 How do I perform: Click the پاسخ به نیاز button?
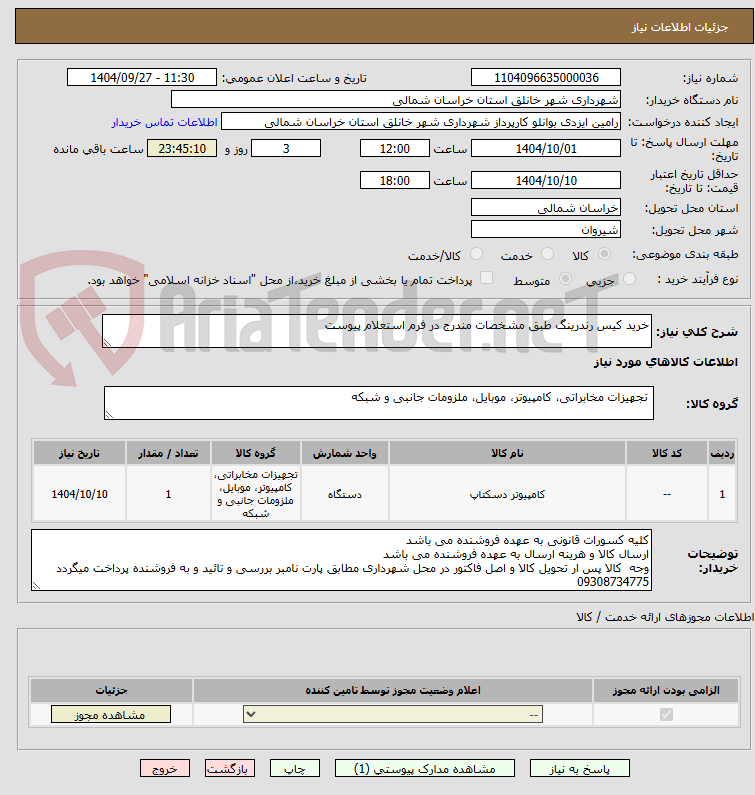pos(580,769)
